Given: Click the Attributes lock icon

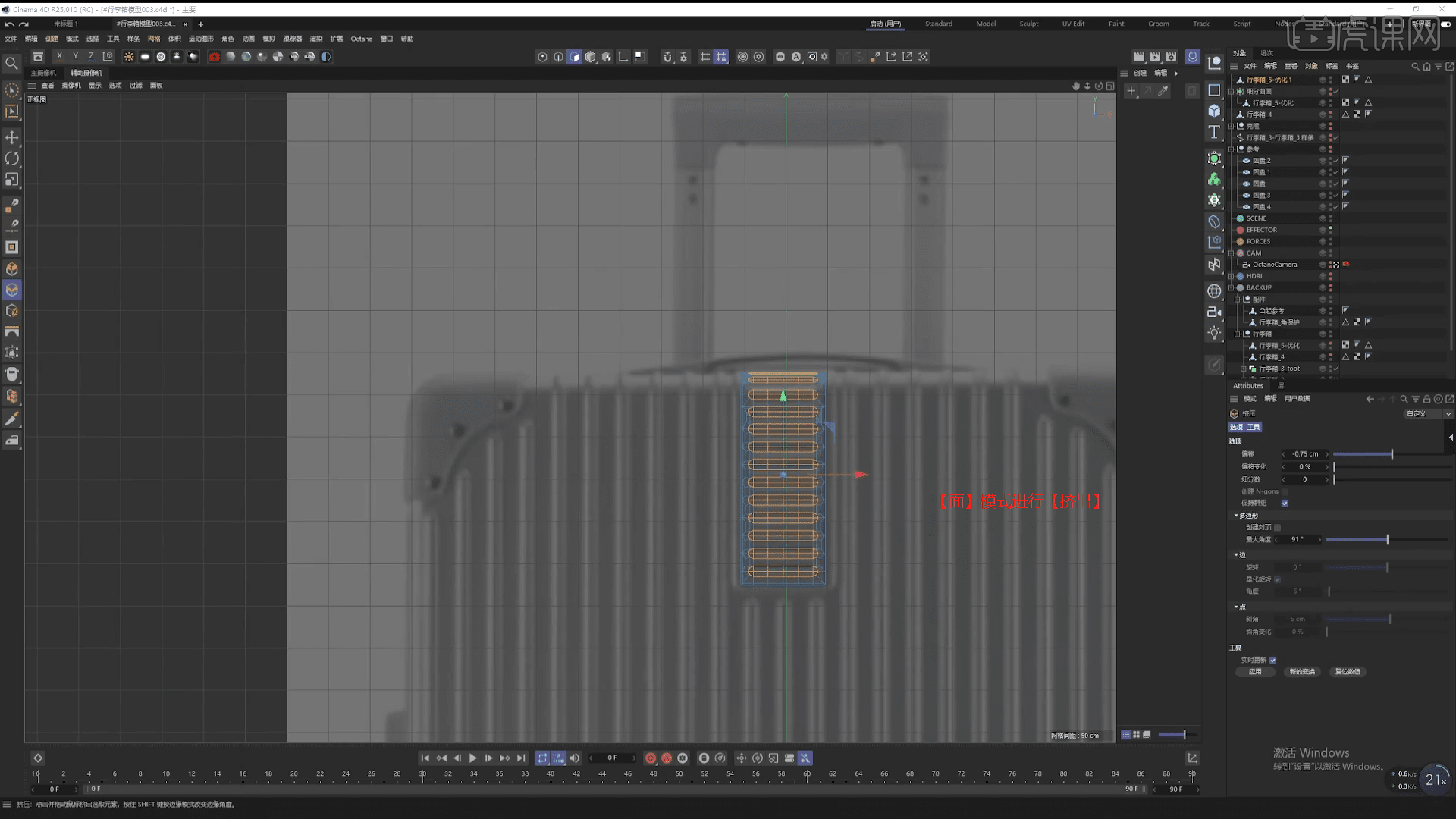Looking at the screenshot, I should point(1426,399).
